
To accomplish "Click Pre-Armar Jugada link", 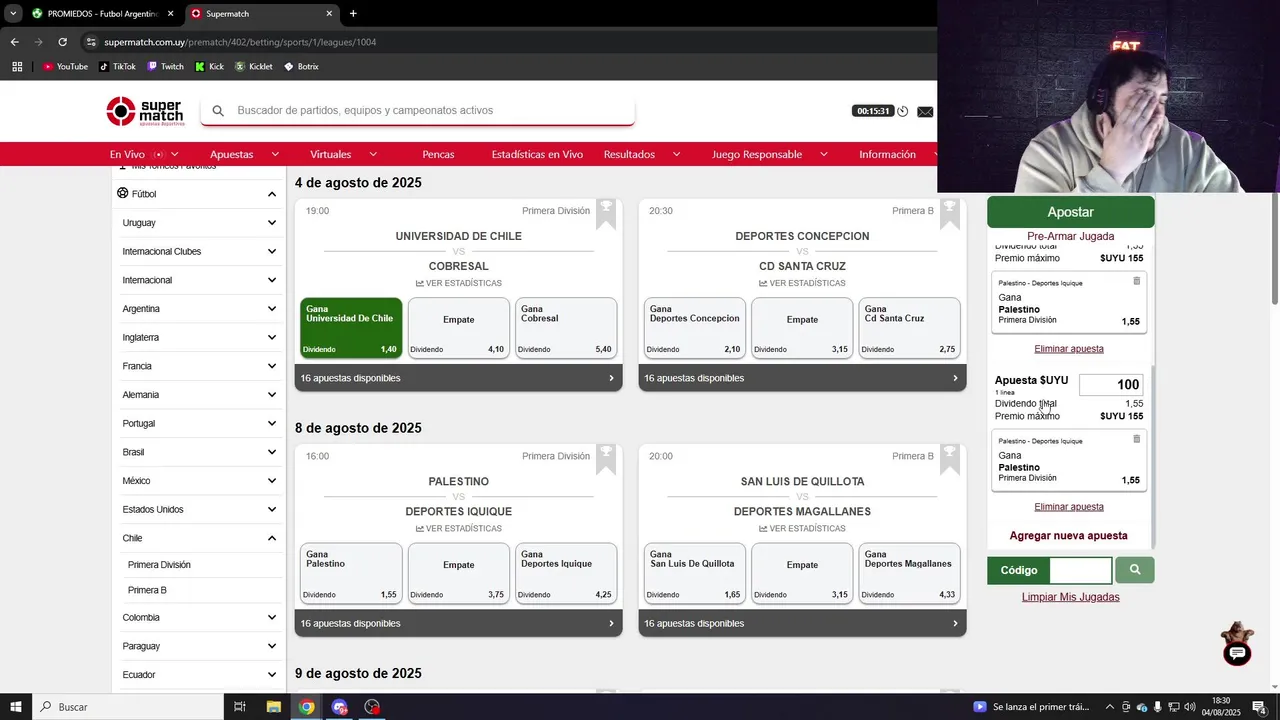I will [1070, 236].
